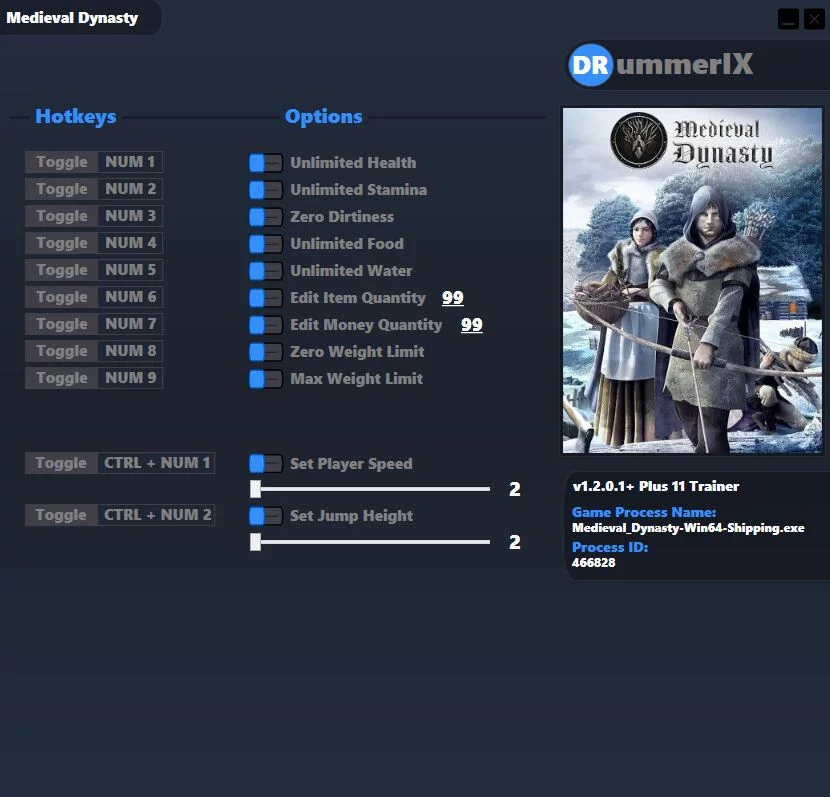Minimize the trainer window
This screenshot has height=797, width=830.
pos(788,20)
